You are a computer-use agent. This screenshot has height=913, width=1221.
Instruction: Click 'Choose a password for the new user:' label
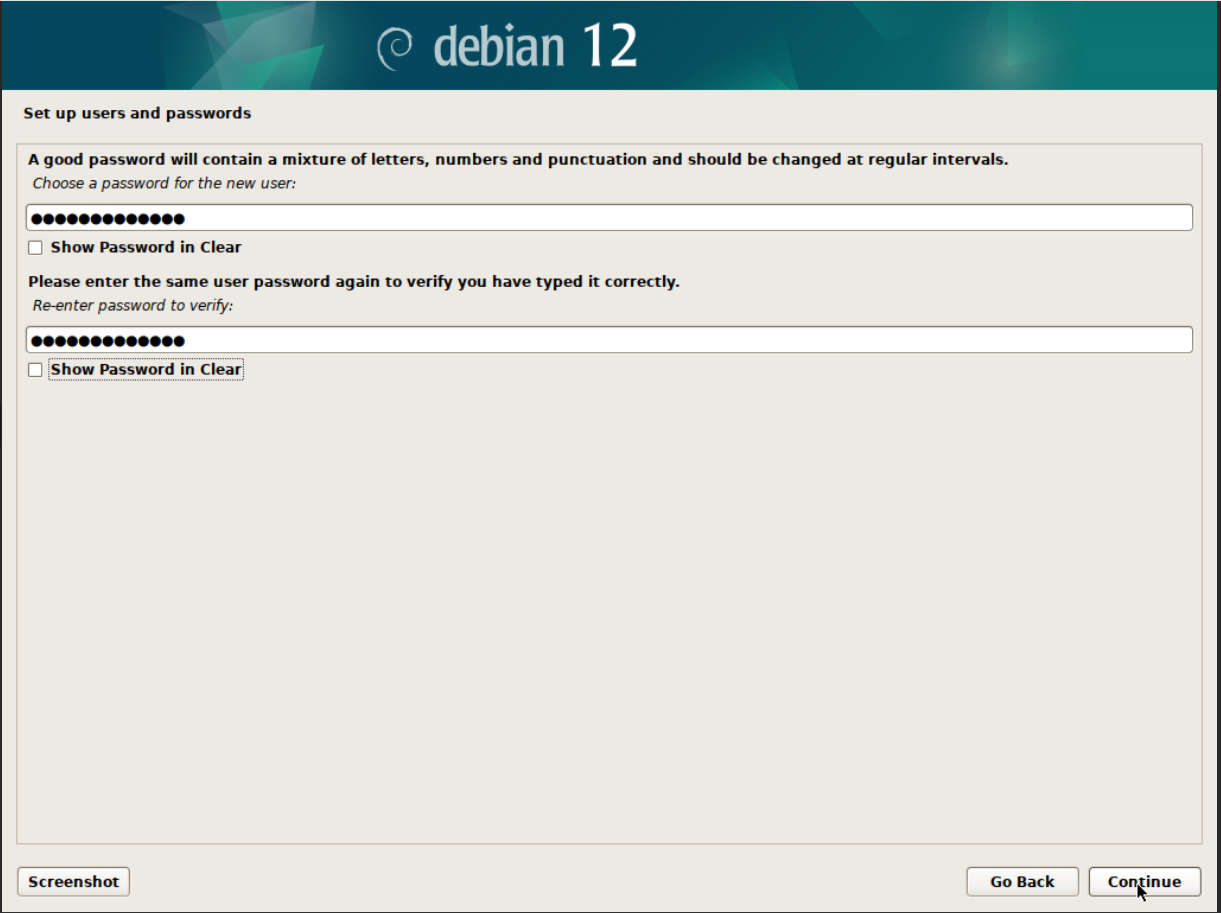pos(164,183)
